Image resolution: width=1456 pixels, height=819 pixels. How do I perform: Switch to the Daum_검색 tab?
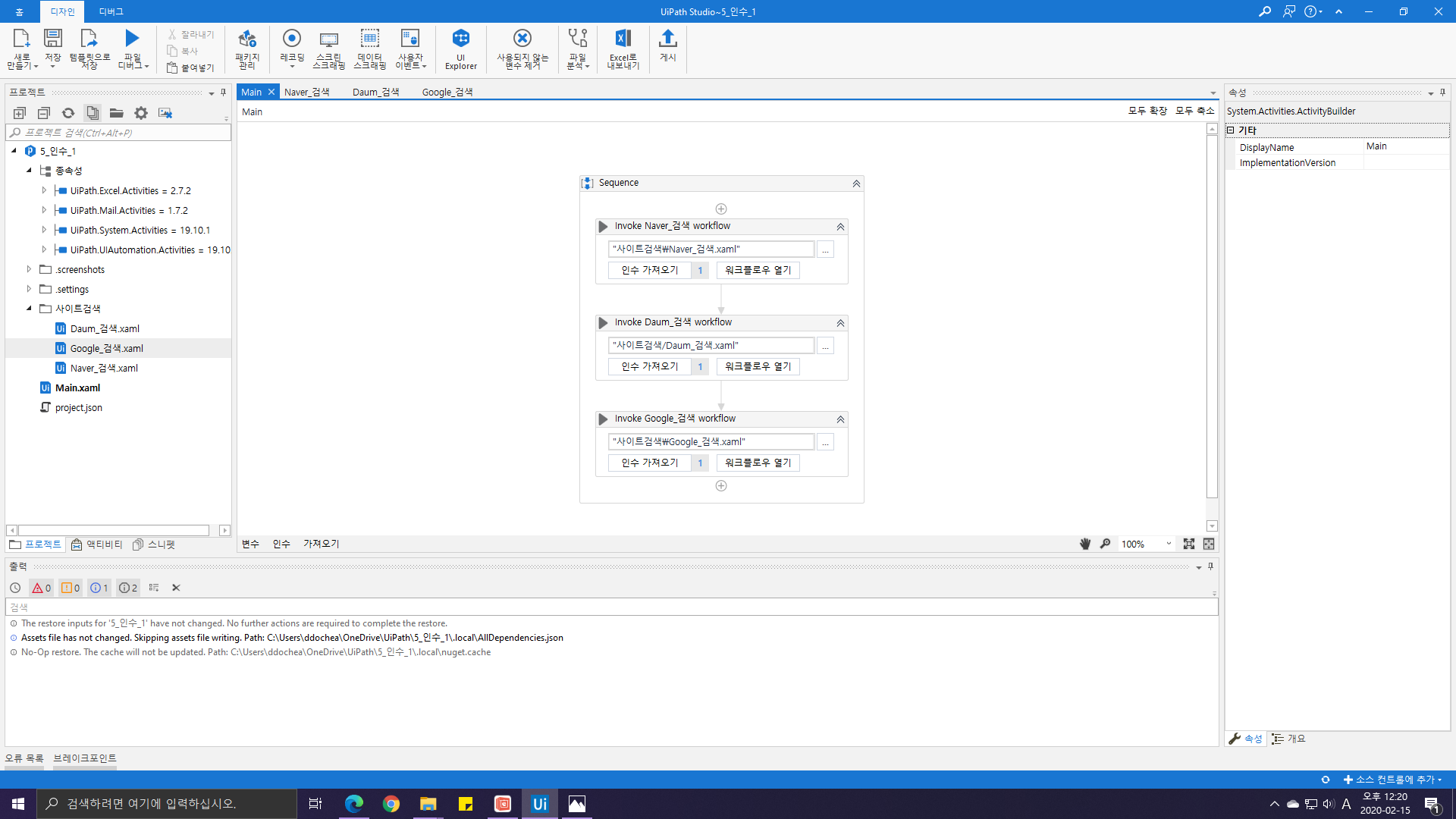375,92
